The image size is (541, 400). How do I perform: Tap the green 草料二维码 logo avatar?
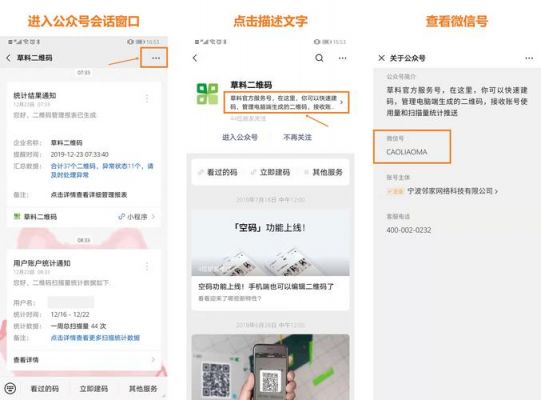[207, 94]
